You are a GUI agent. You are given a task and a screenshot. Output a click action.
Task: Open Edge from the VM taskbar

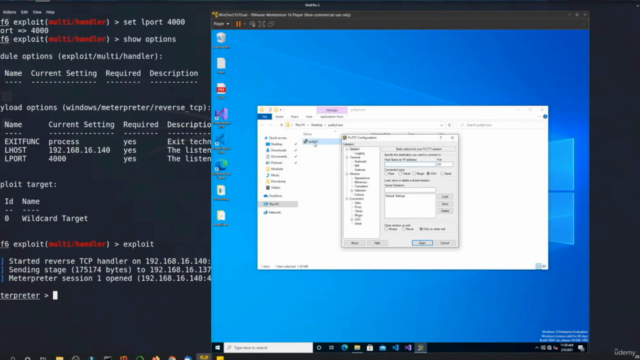click(344, 348)
